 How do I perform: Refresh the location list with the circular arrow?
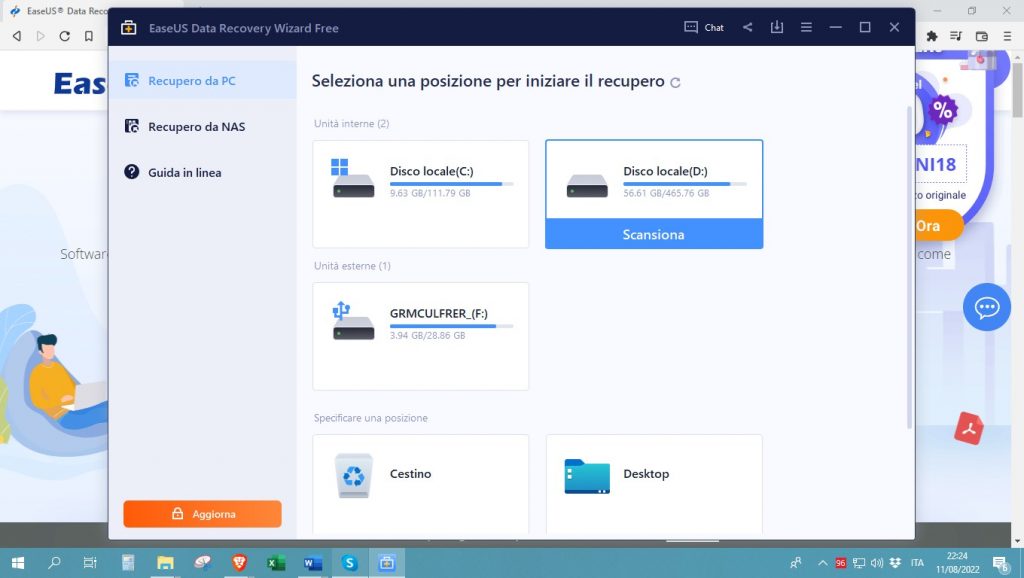[x=676, y=81]
